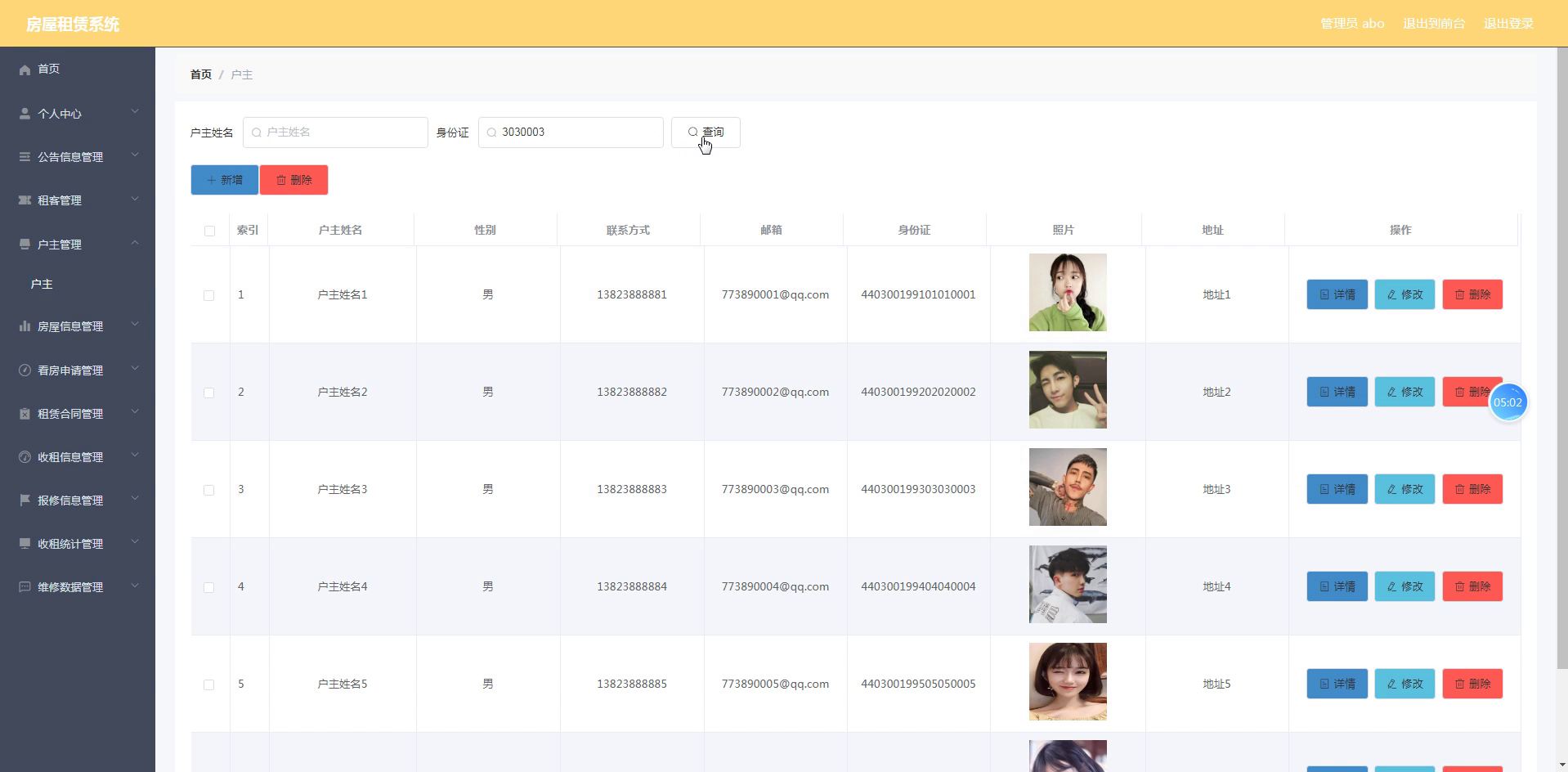This screenshot has width=1568, height=772.
Task: Expand the 报修信息管理 chevron
Action: click(135, 499)
